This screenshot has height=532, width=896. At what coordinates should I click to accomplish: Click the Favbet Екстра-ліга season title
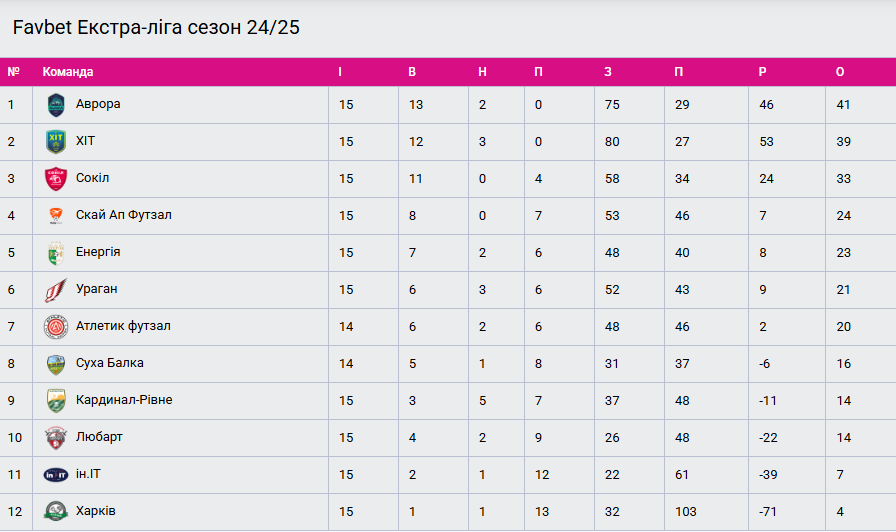tap(156, 28)
